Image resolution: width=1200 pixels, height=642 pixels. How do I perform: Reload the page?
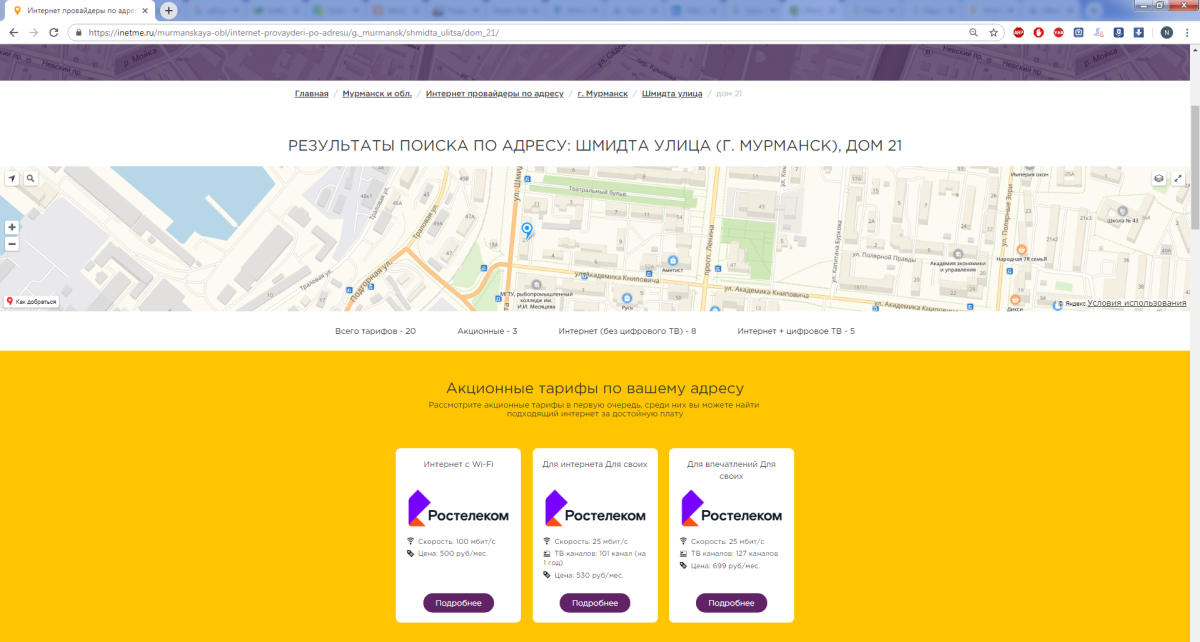(x=55, y=32)
